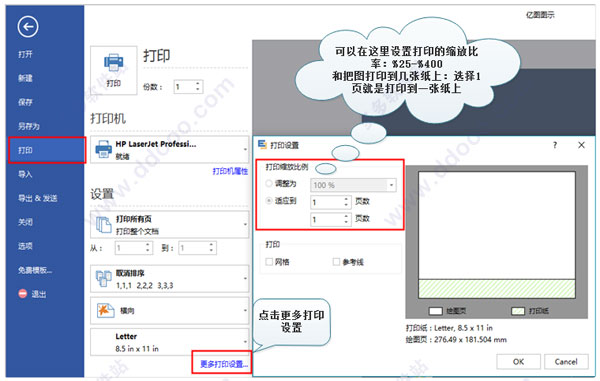Click the OK button
Image resolution: width=600 pixels, height=381 pixels.
pos(518,362)
